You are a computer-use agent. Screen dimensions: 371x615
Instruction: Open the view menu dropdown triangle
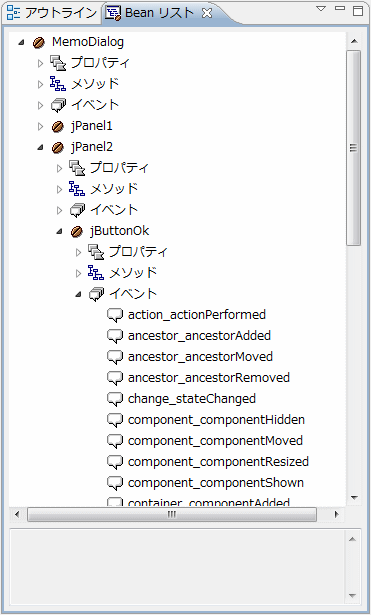321,9
